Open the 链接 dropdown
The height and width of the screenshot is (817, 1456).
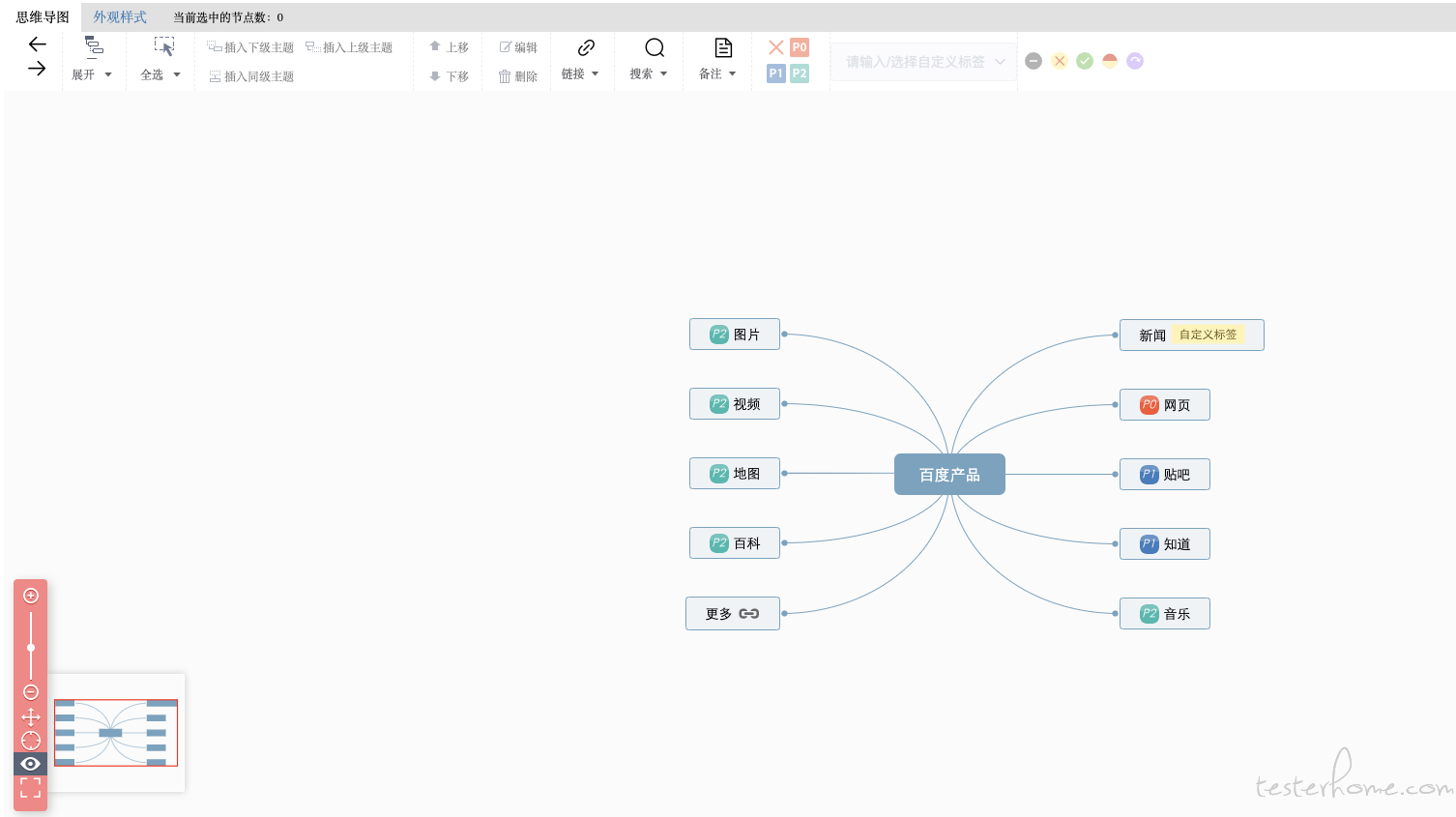(x=580, y=73)
